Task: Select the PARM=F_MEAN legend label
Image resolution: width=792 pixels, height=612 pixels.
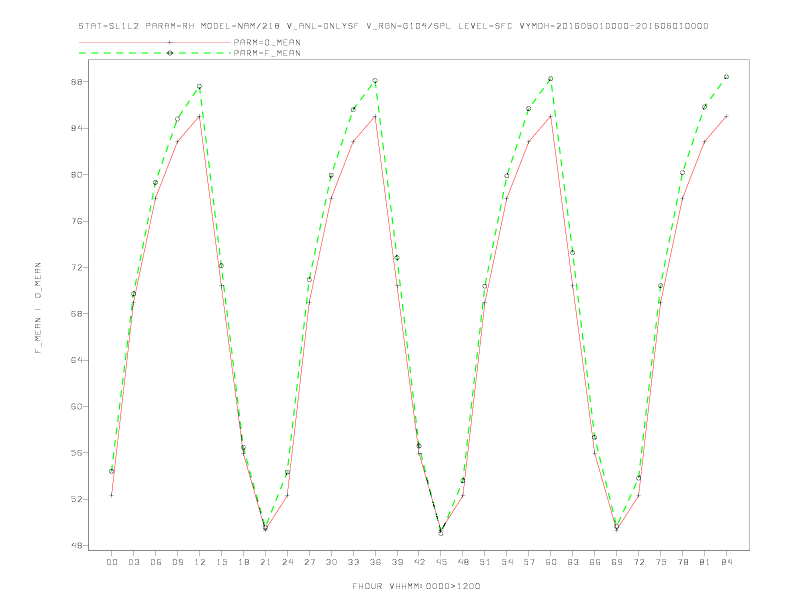Action: (267, 53)
